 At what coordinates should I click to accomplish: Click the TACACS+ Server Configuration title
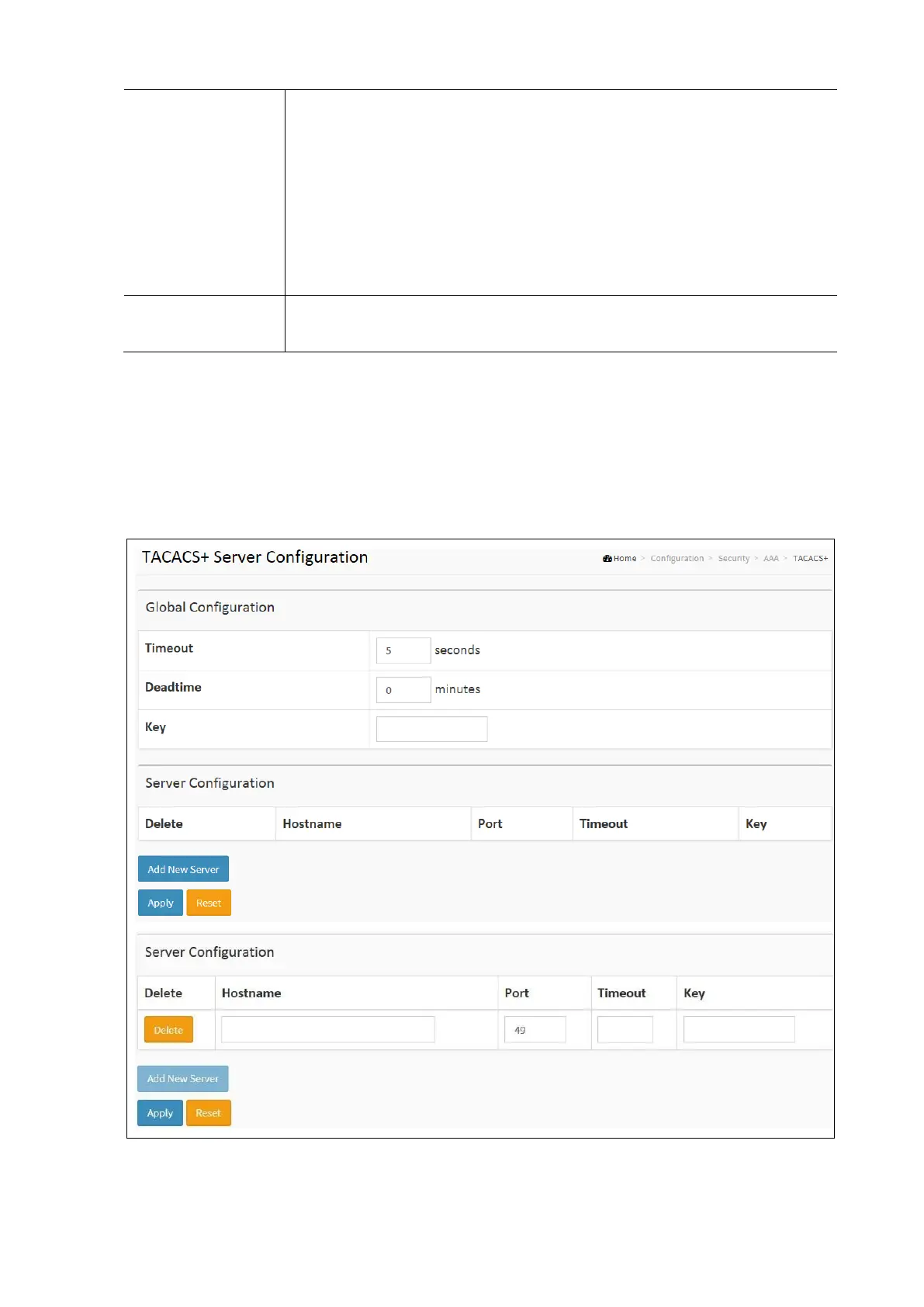click(x=254, y=557)
